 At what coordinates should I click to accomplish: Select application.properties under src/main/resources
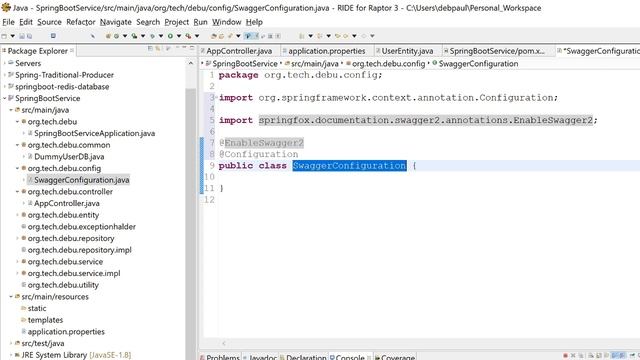coord(66,332)
